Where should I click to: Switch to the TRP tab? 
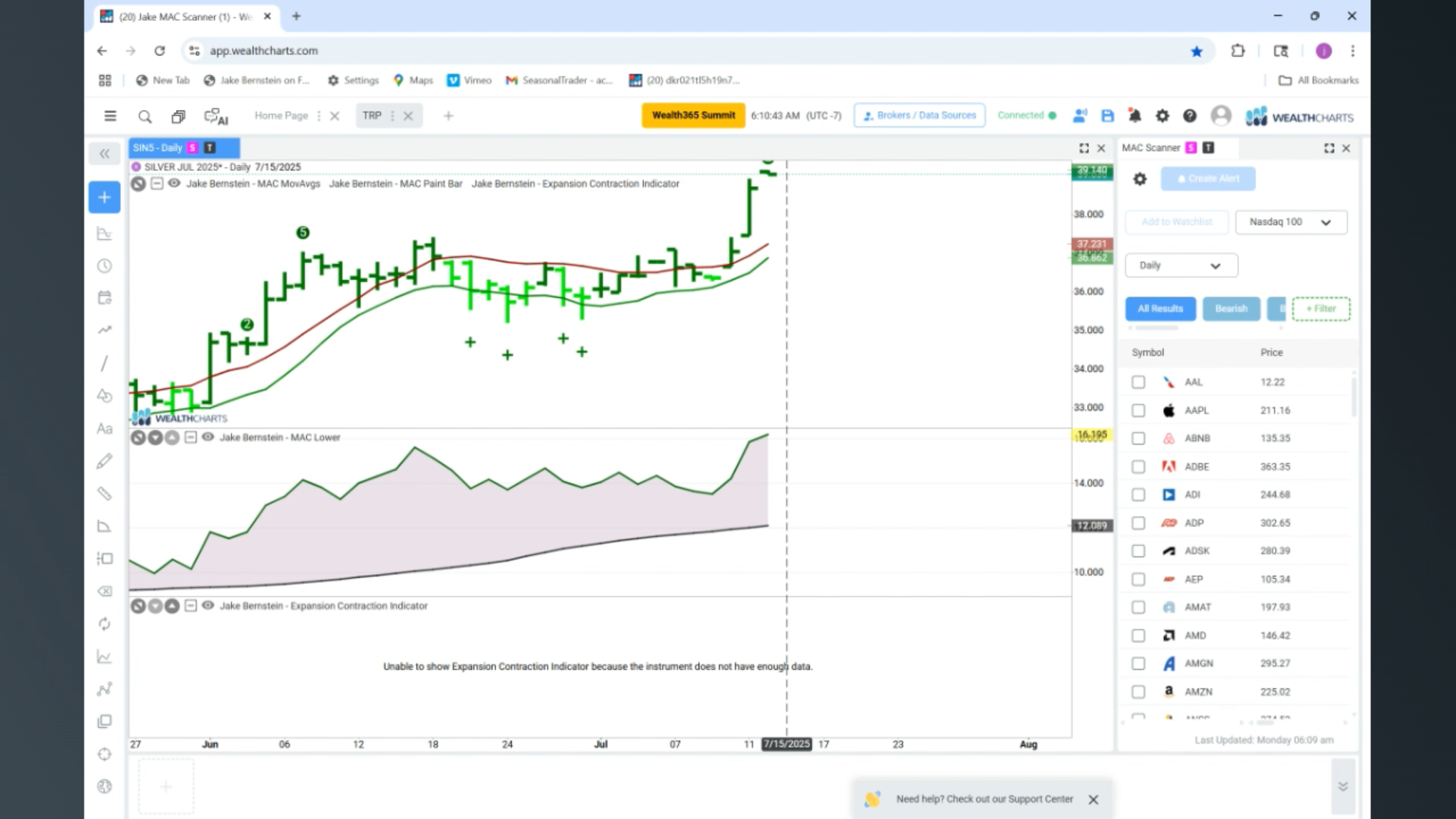pos(372,116)
